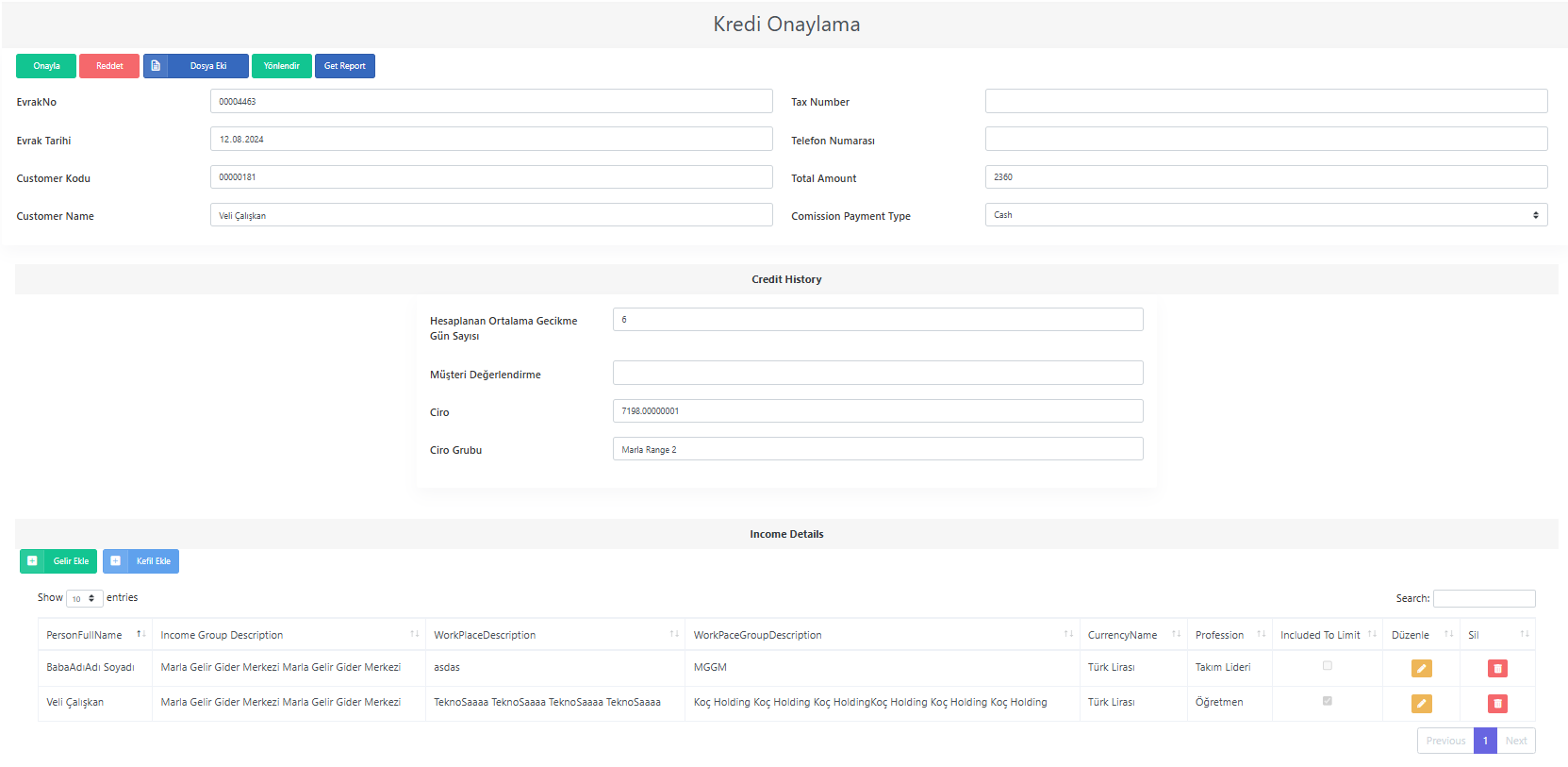
Task: Delete the BabaAdıAdı Soyadı row with the trash icon
Action: tap(1497, 668)
